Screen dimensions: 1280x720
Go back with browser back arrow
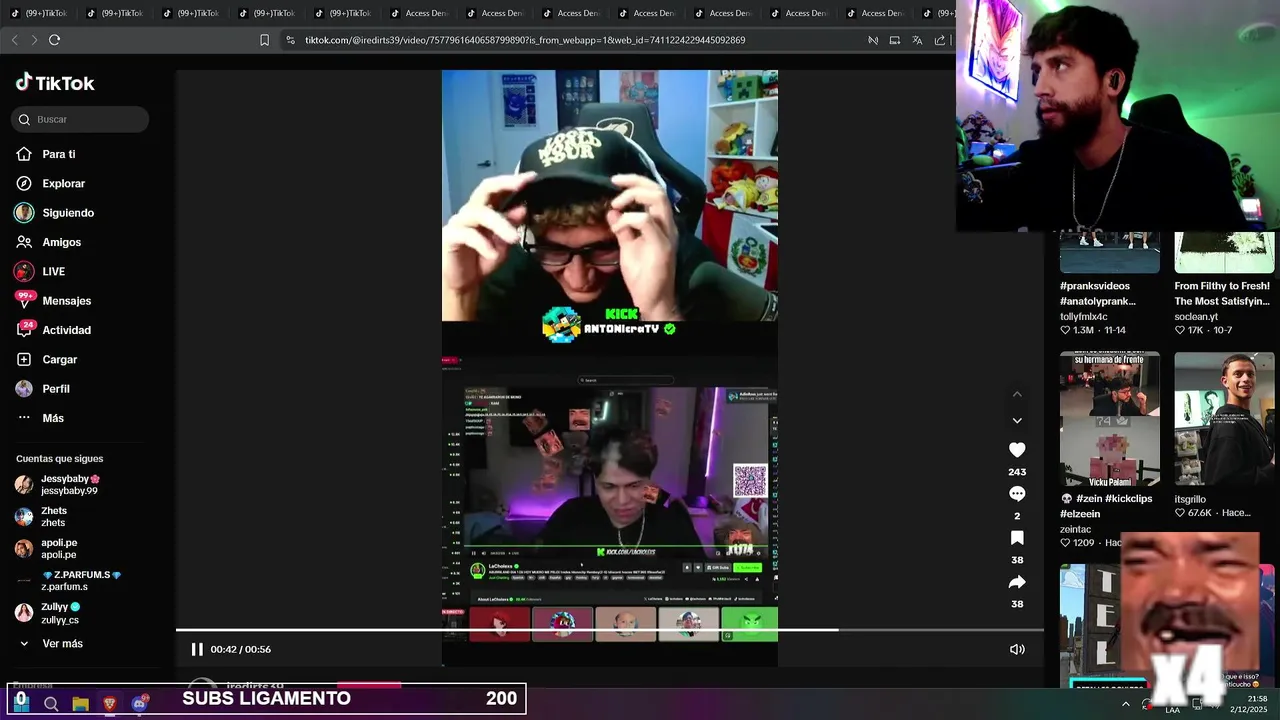(14, 40)
